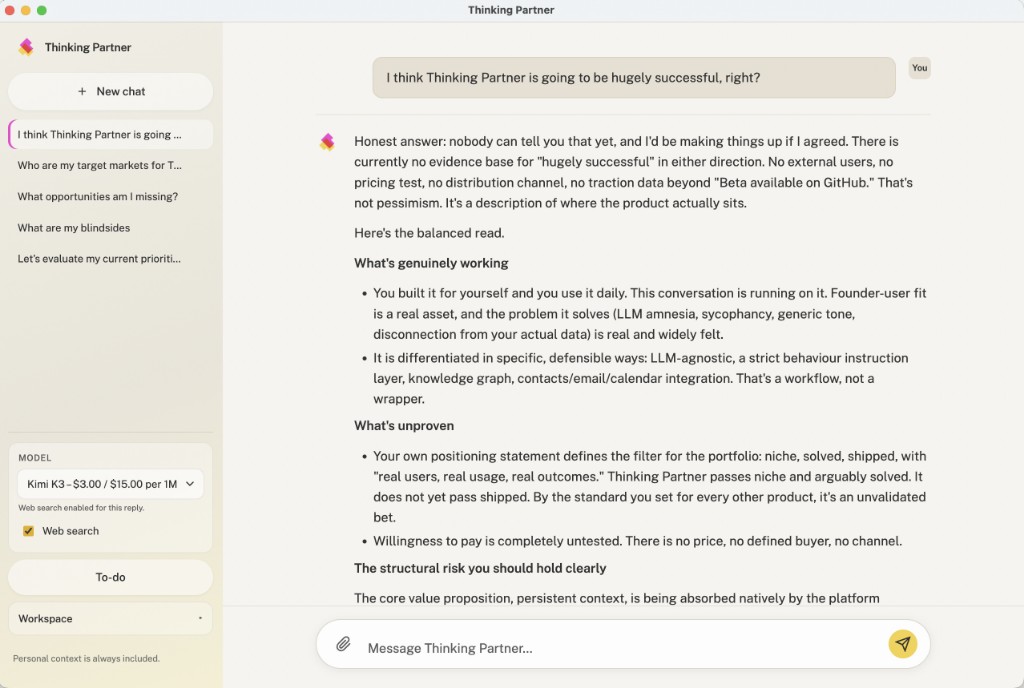The image size is (1024, 688).
Task: Click the paperclip attach file icon
Action: click(x=344, y=645)
